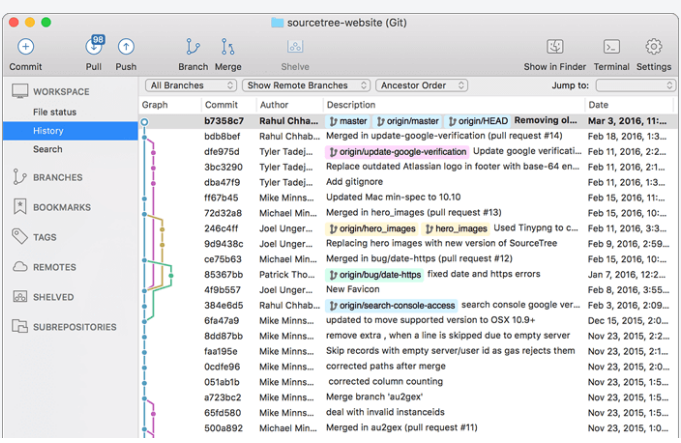
Task: Select 'deal with invalid instanceids' commit
Action: [x=385, y=412]
